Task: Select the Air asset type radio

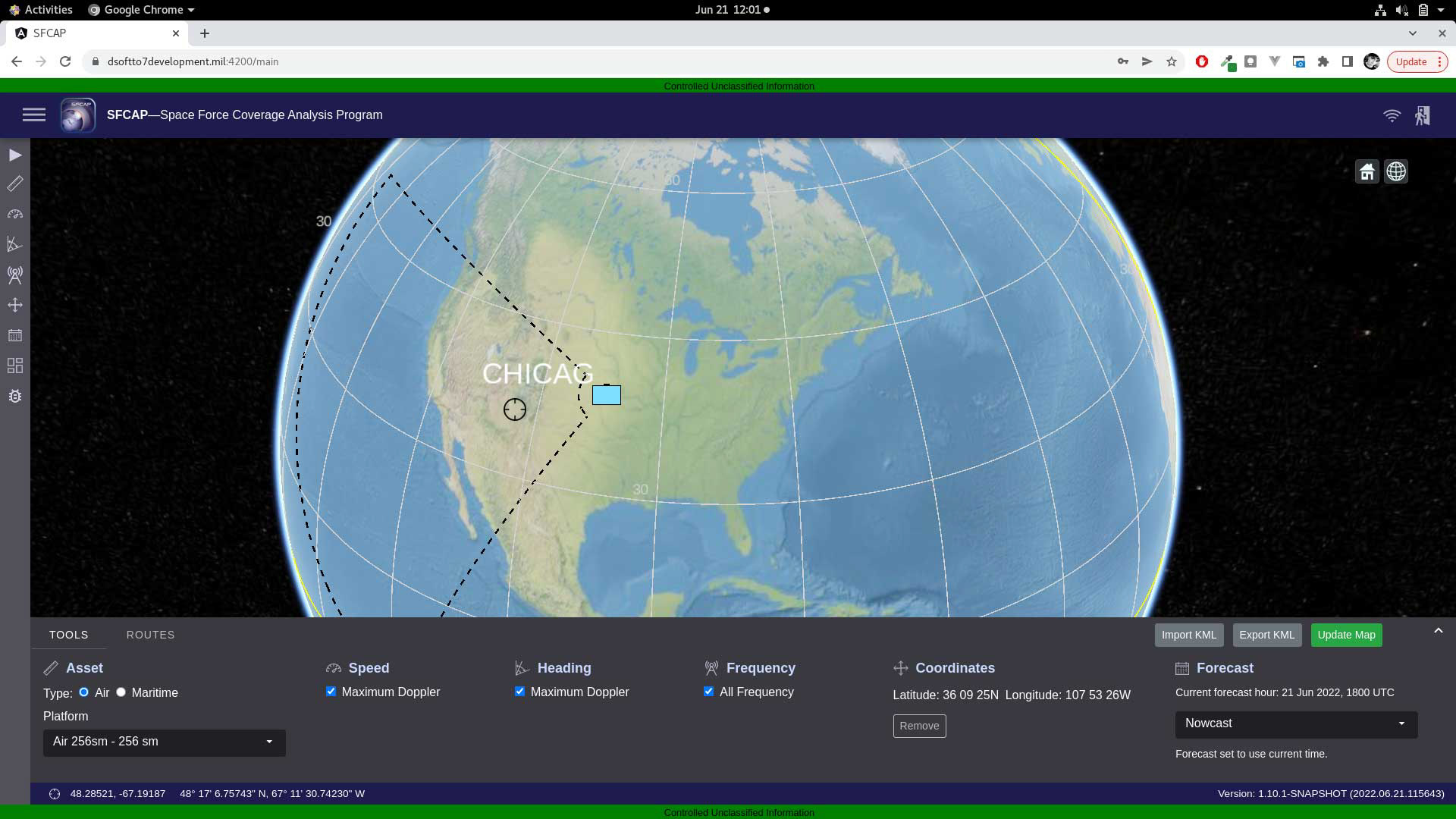Action: (83, 692)
